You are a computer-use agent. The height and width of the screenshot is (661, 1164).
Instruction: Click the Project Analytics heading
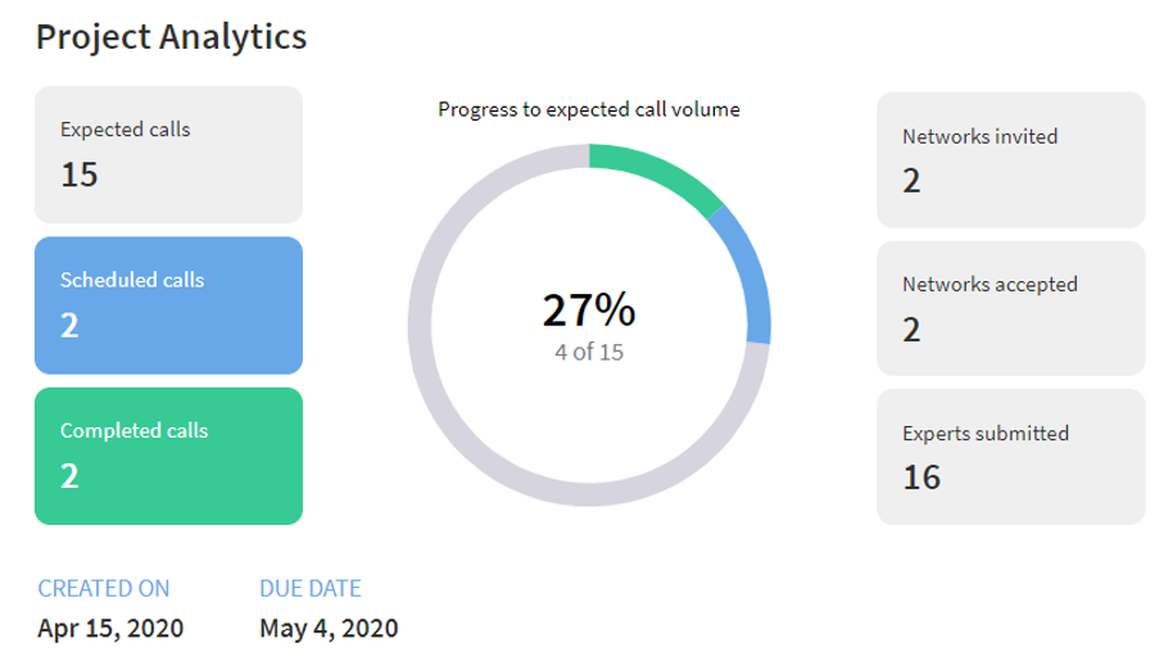(x=171, y=37)
